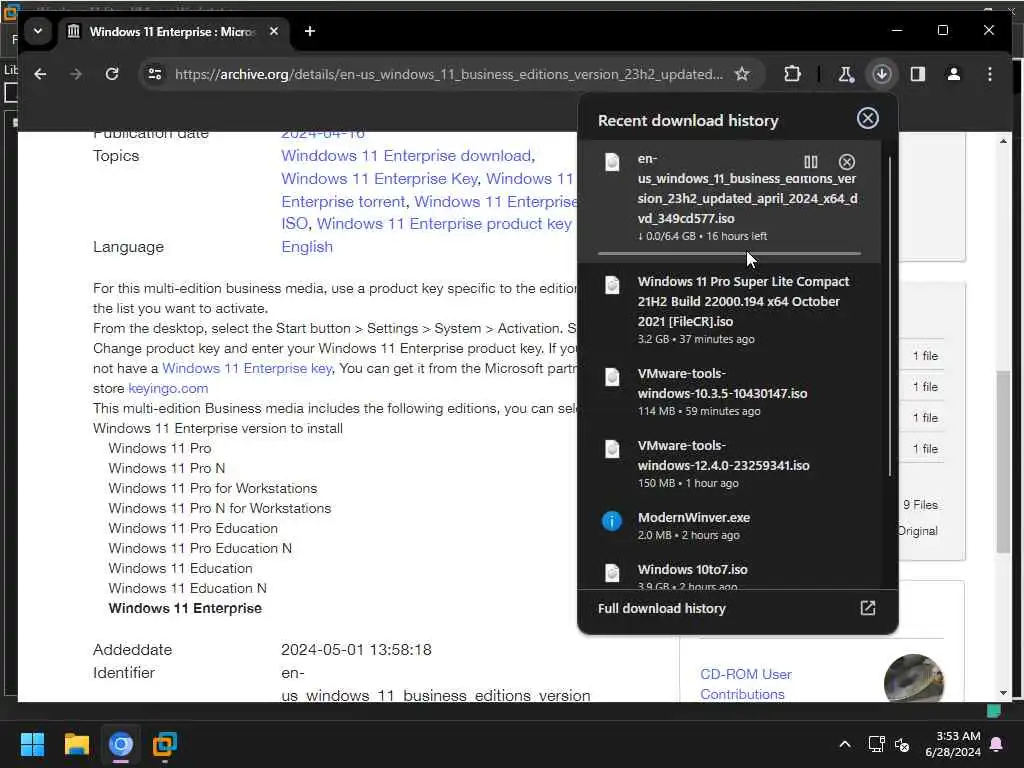This screenshot has width=1024, height=768.
Task: Click page scrollbar up arrow
Action: tap(1003, 141)
